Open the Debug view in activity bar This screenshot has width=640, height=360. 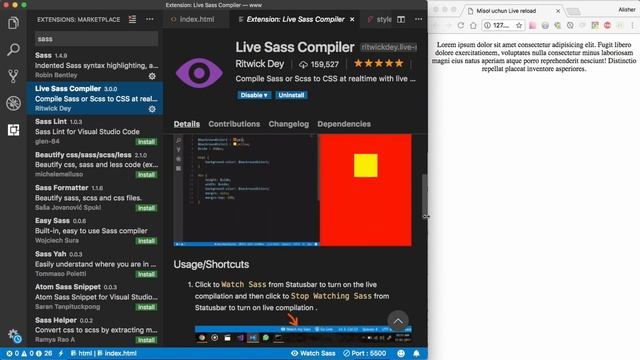(13, 103)
